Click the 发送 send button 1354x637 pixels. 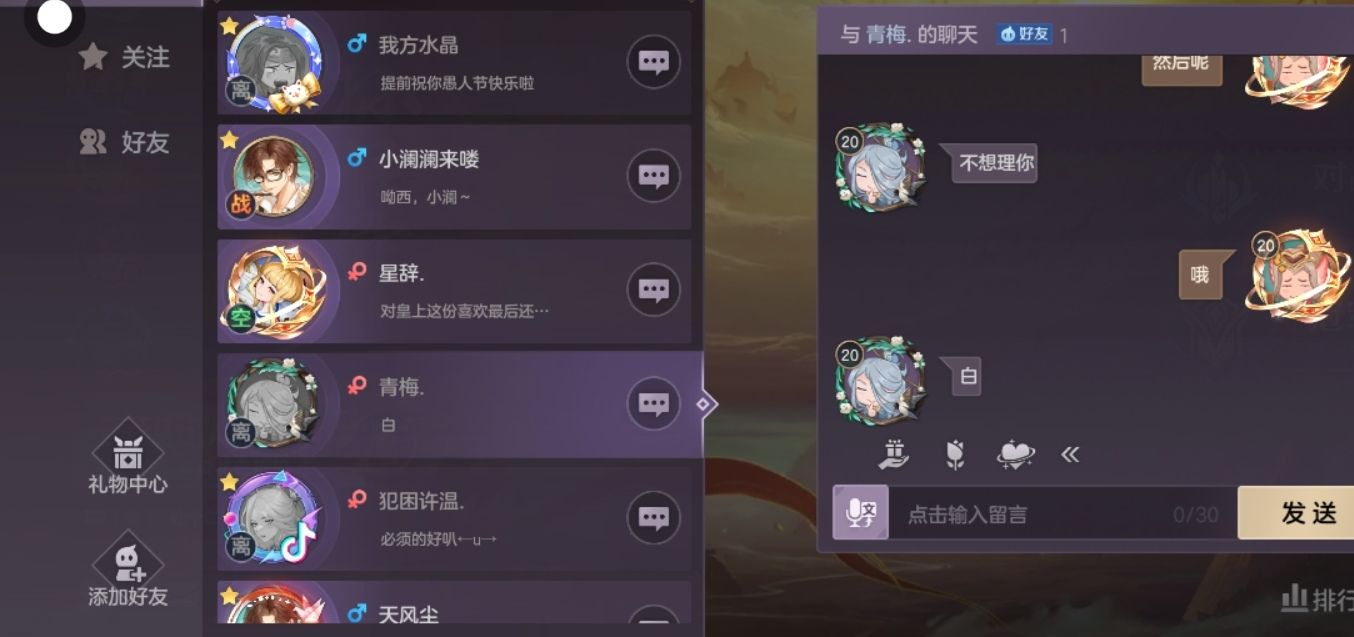point(1296,513)
